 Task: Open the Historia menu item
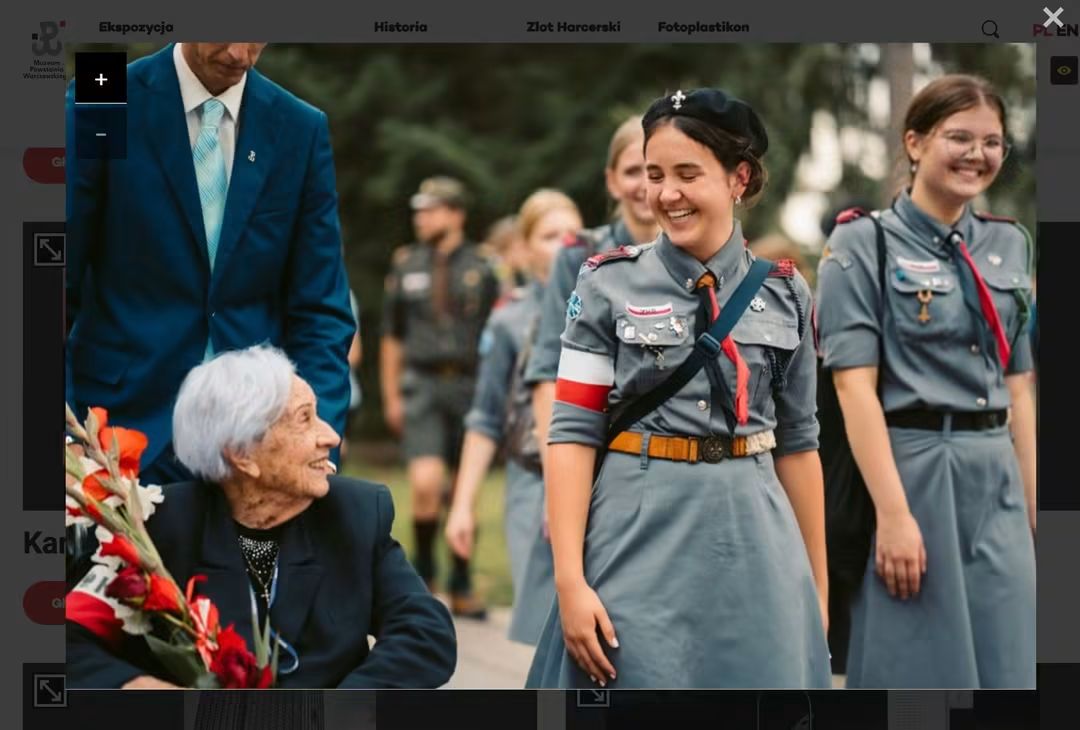(400, 27)
